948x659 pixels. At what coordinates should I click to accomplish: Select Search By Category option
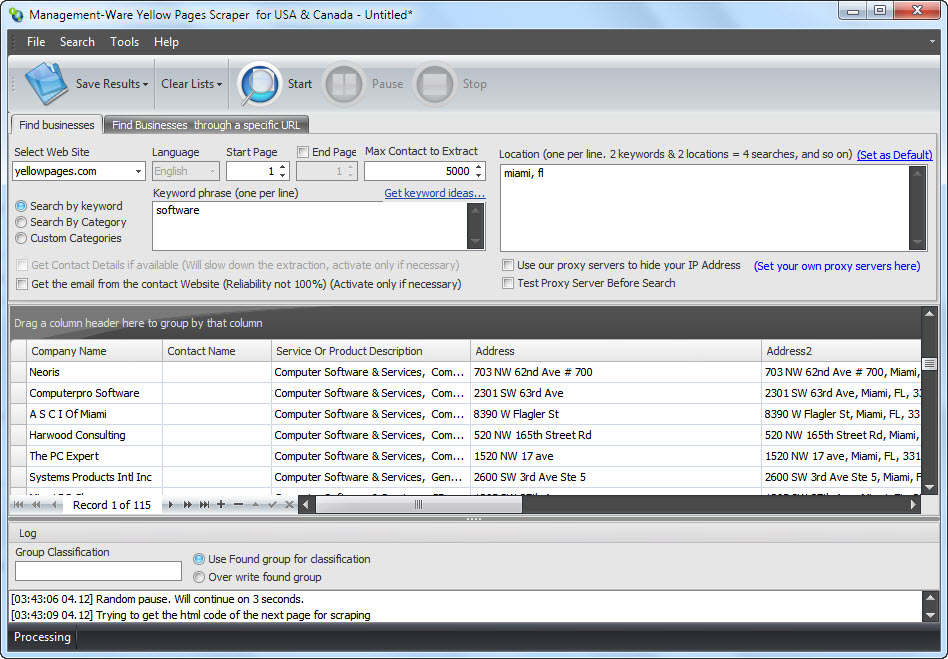21,222
